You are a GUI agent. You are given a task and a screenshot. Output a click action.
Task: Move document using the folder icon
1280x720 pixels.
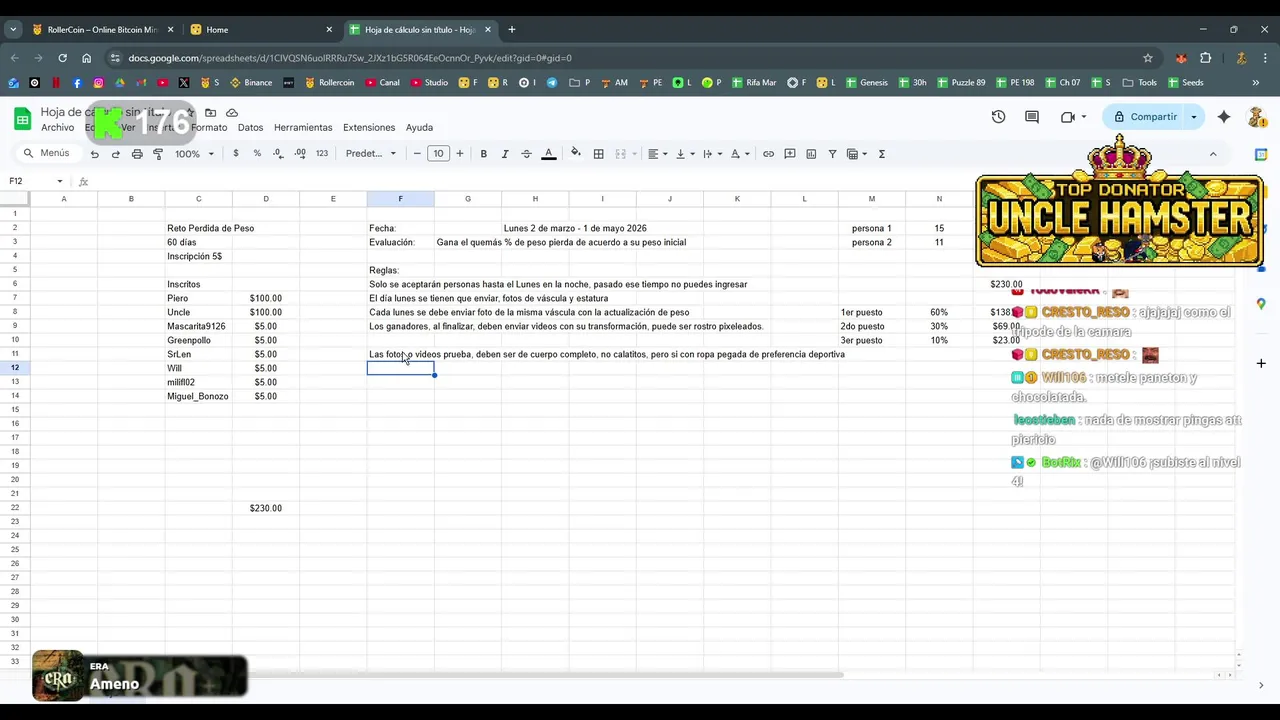(x=210, y=113)
